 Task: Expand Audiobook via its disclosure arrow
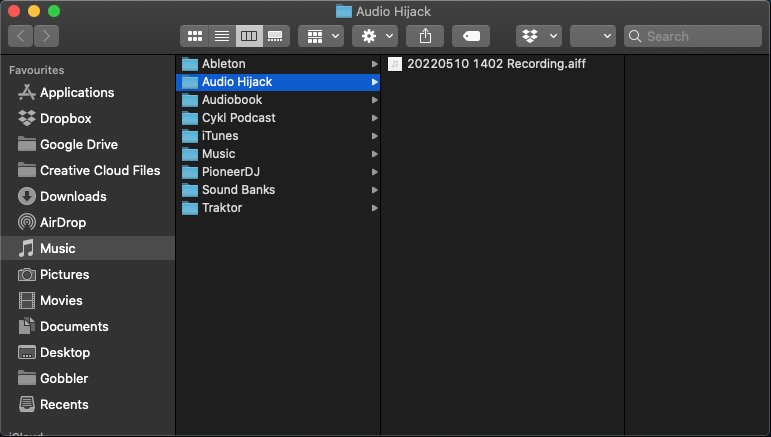375,100
